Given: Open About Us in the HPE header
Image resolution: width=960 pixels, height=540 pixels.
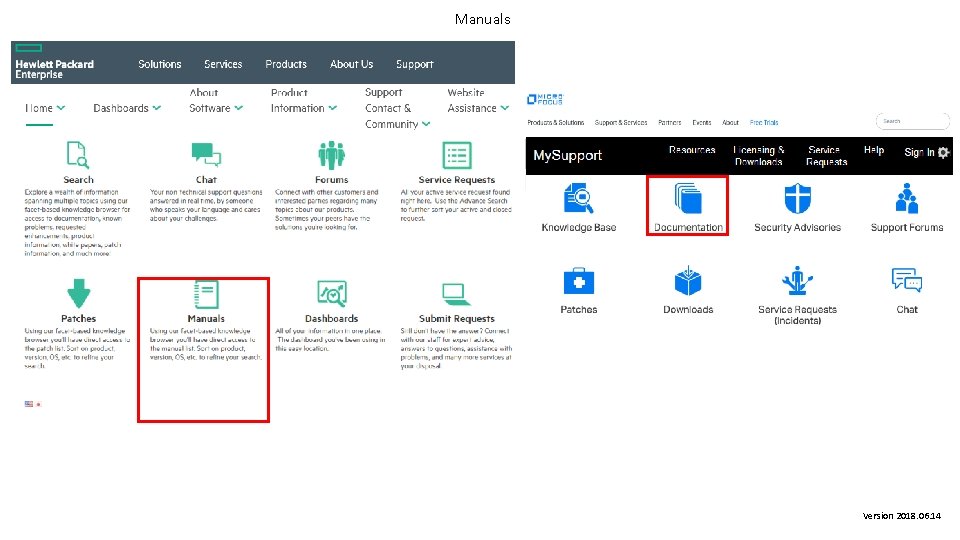Looking at the screenshot, I should 351,64.
